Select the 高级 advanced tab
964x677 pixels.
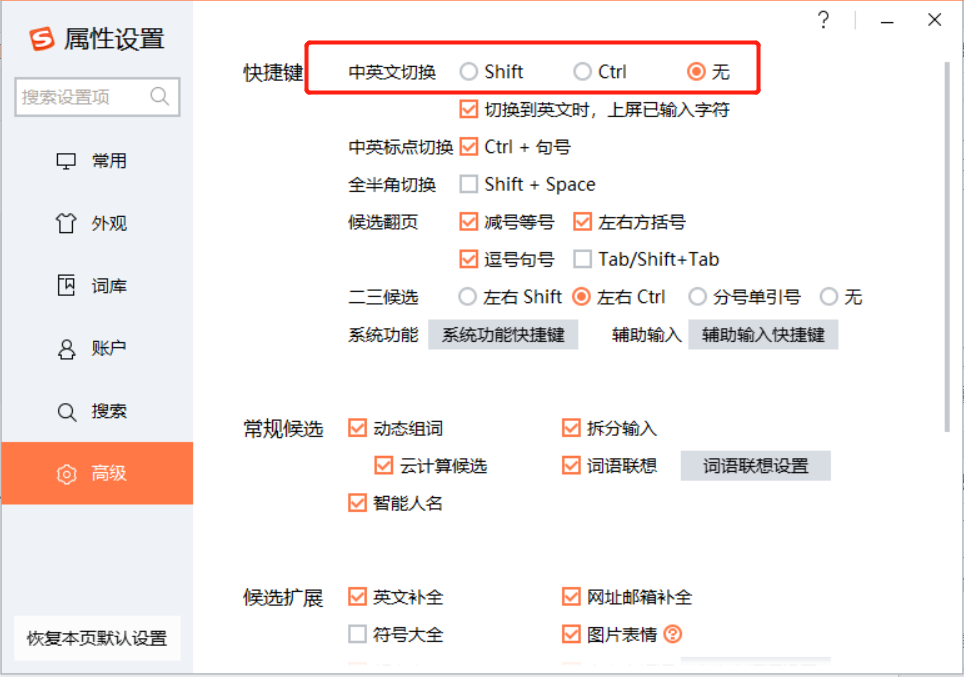(x=96, y=474)
